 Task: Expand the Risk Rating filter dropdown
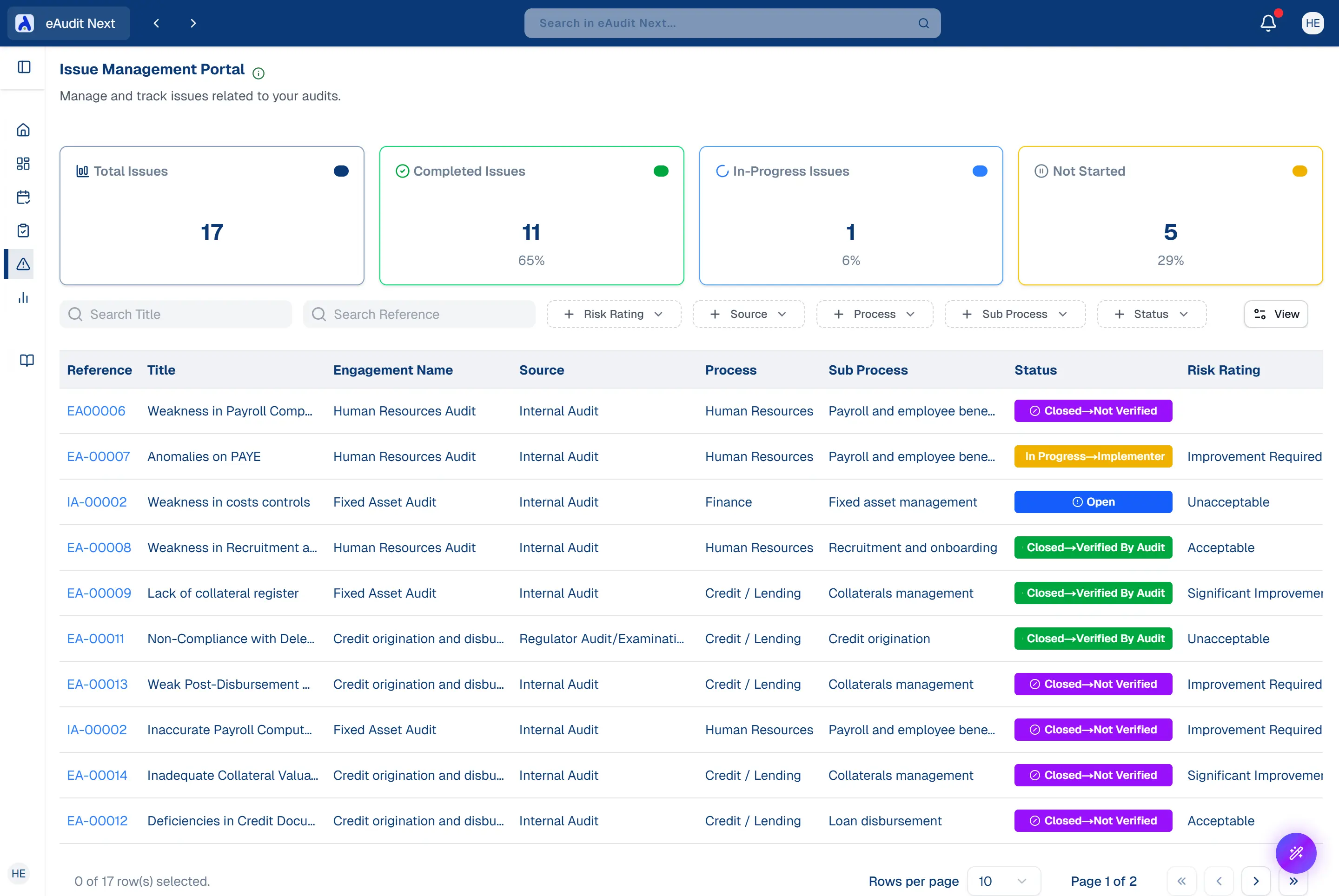[x=613, y=314]
